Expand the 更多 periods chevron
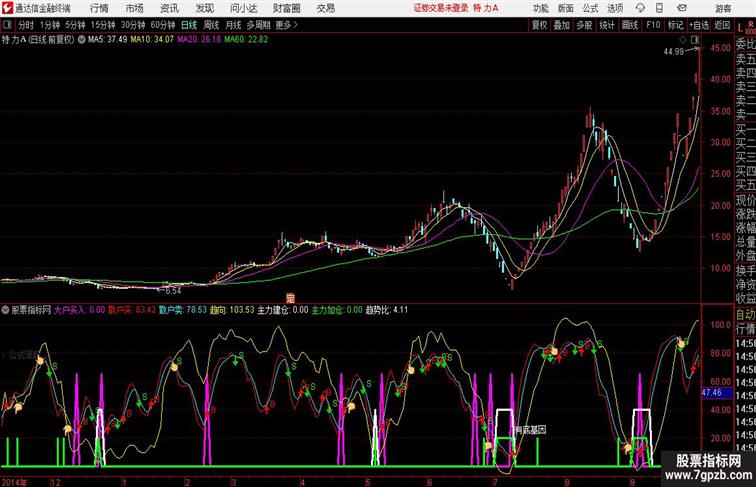This screenshot has height=487, width=756. tap(287, 25)
